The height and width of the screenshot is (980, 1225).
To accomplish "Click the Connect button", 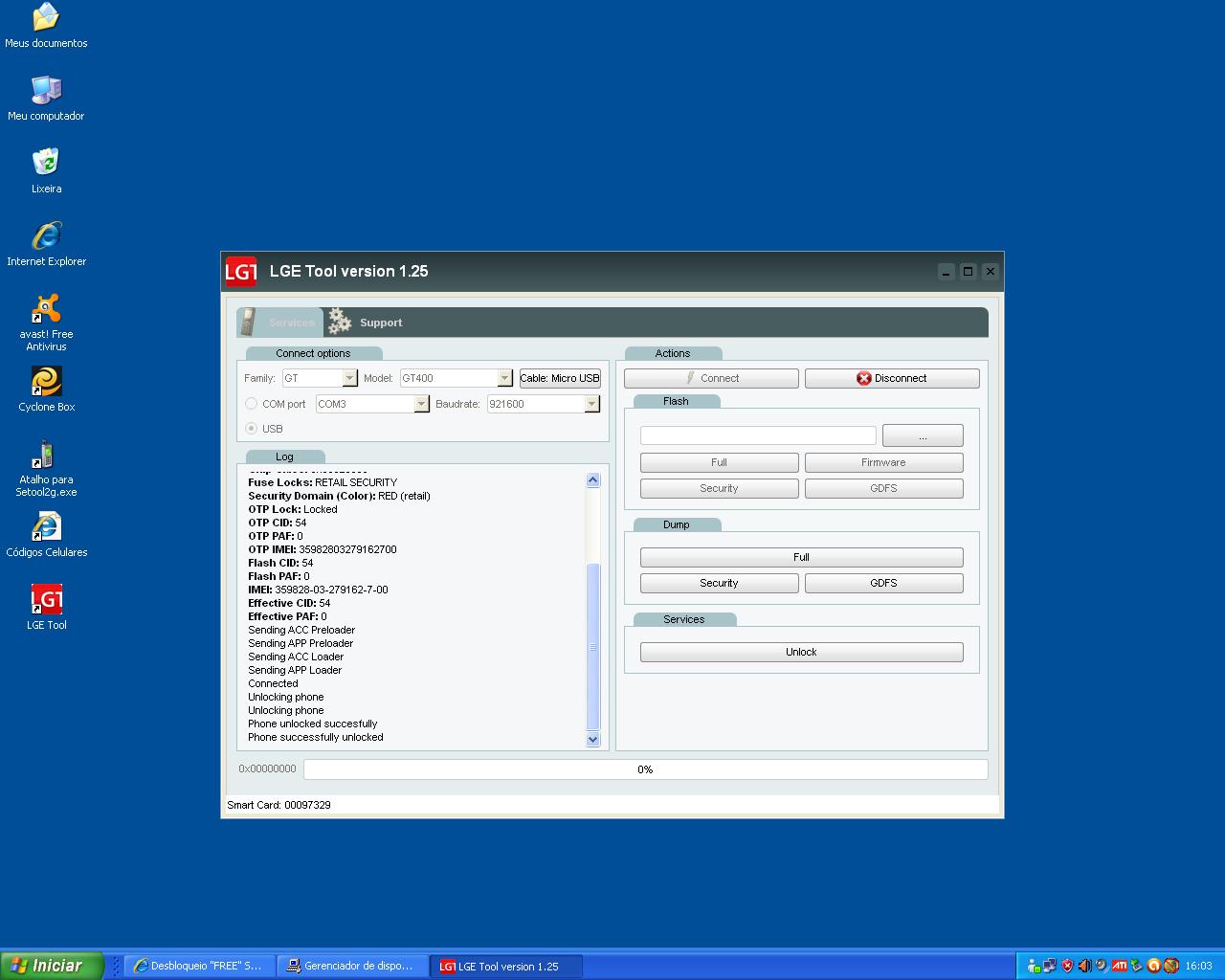I will [x=711, y=378].
